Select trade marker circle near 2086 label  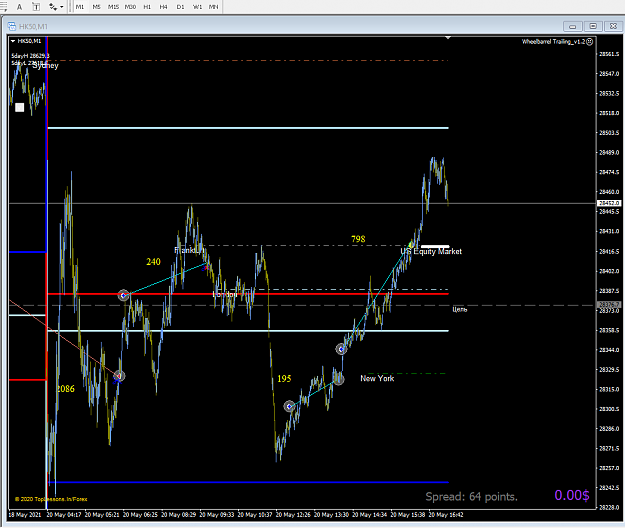[x=119, y=376]
